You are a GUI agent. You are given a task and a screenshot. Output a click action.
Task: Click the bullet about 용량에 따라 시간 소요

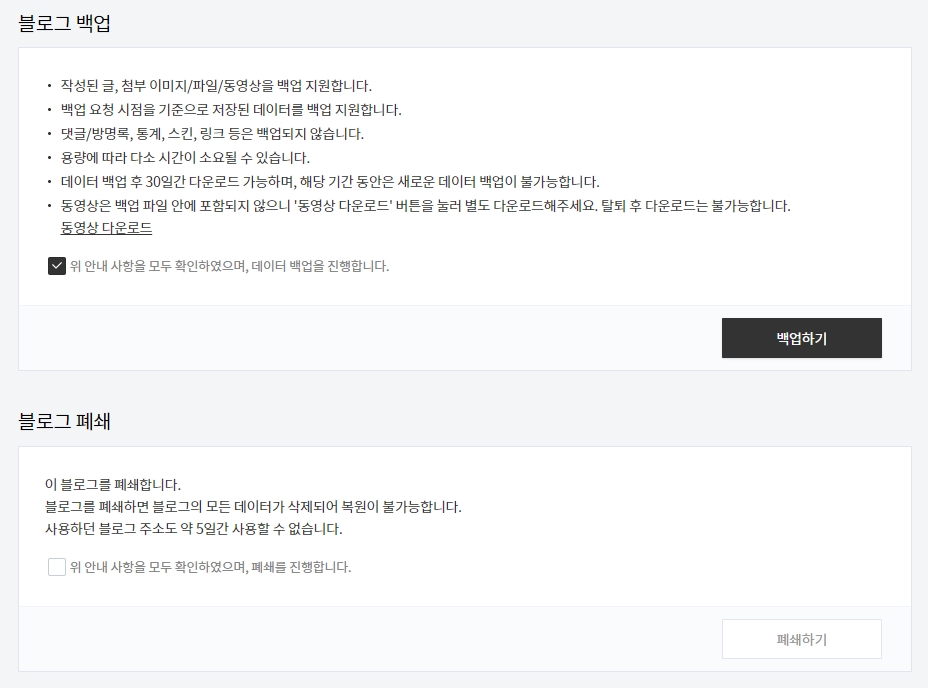point(185,157)
